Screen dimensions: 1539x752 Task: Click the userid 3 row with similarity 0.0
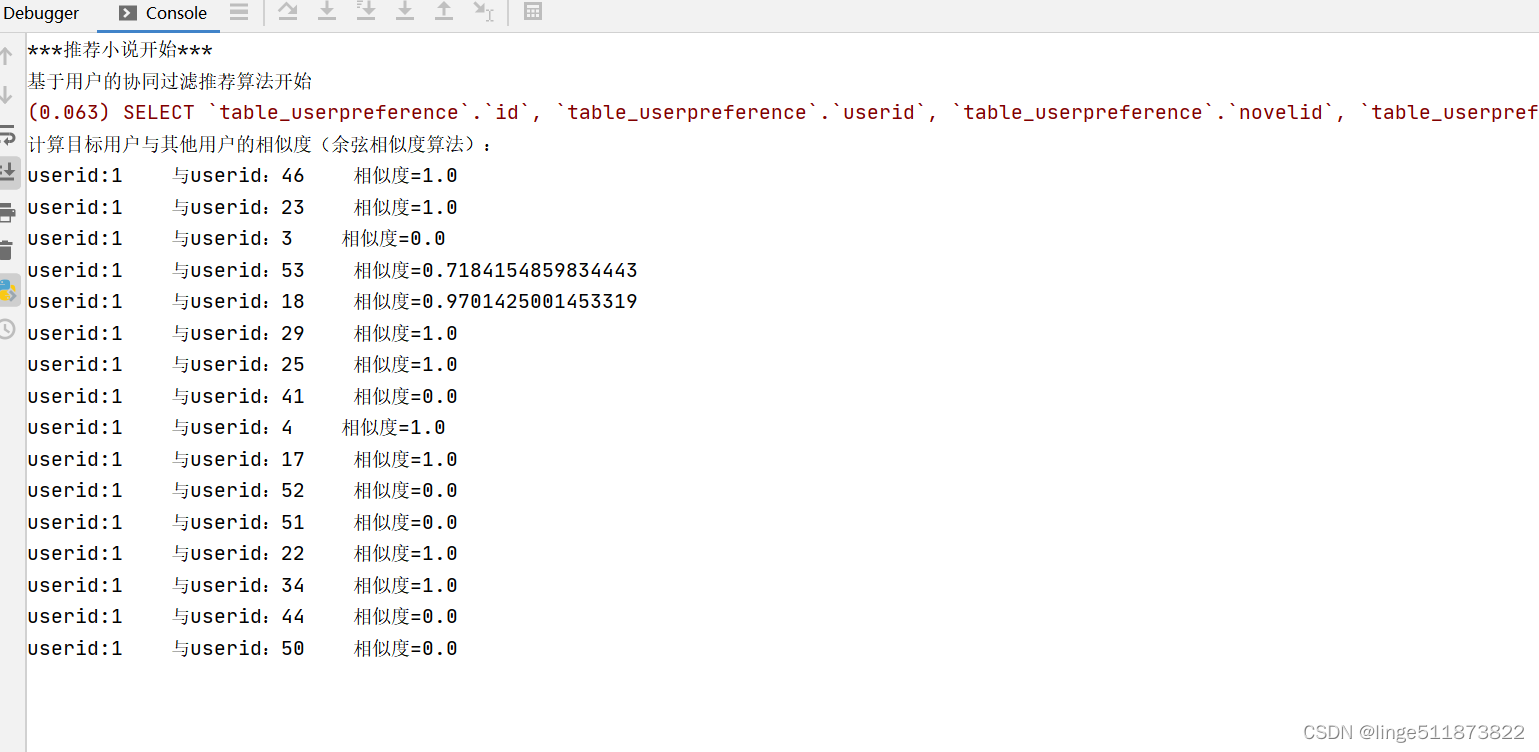(236, 239)
